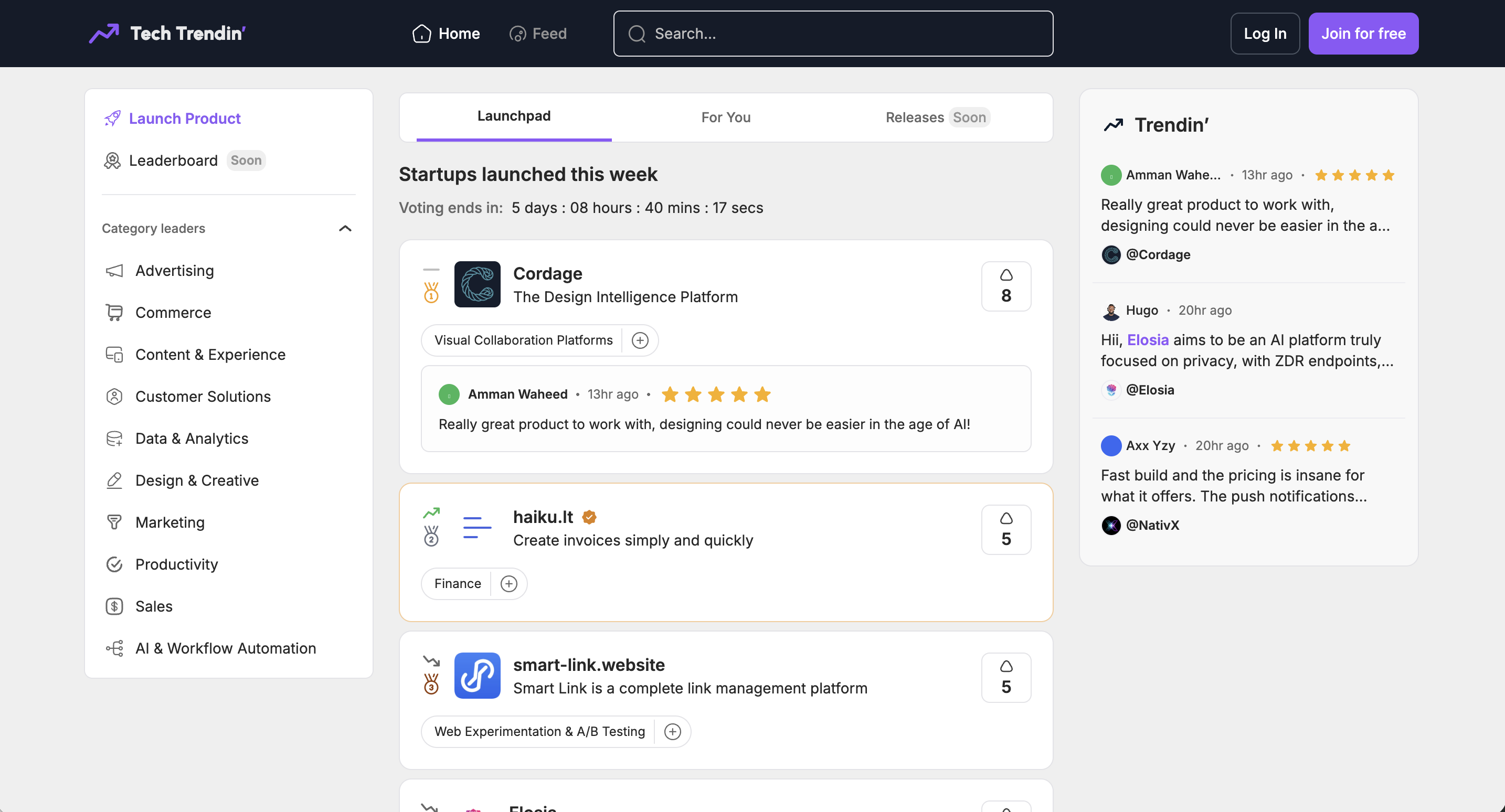The width and height of the screenshot is (1505, 812).
Task: Click the @Cordage avatar in Trendin' panel
Action: [x=1110, y=255]
